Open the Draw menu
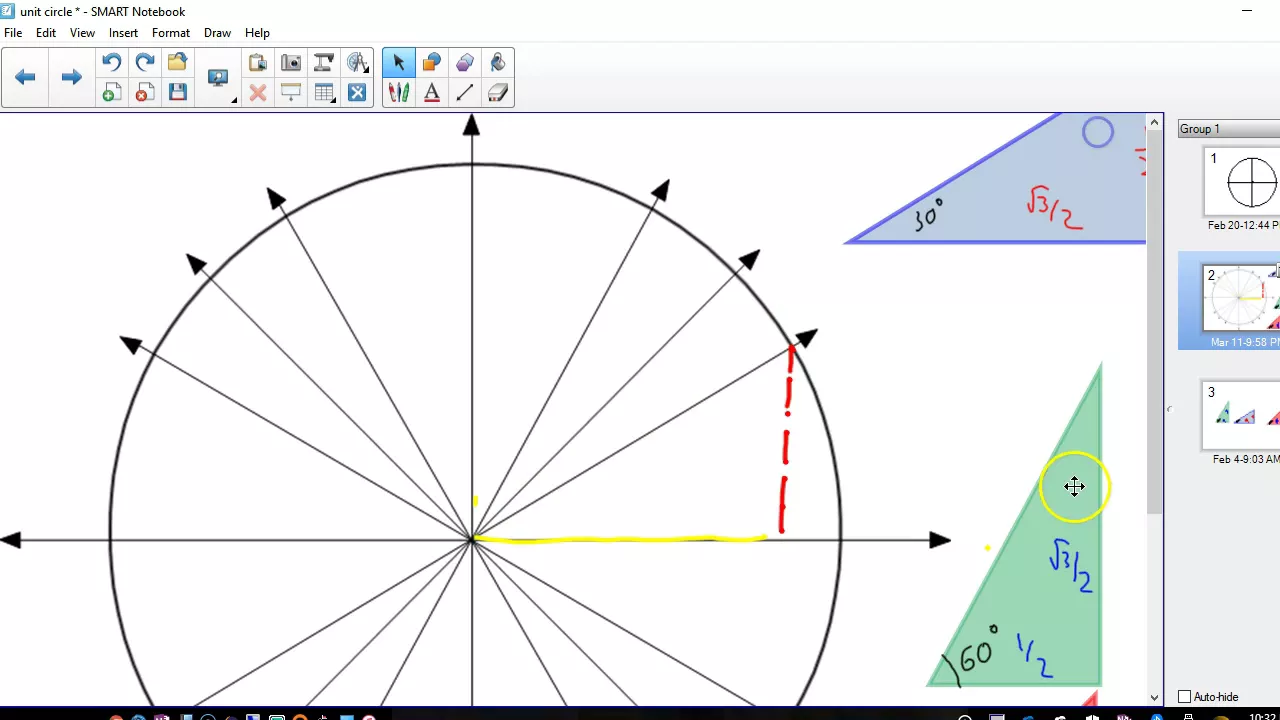Image resolution: width=1280 pixels, height=720 pixels. [x=217, y=33]
